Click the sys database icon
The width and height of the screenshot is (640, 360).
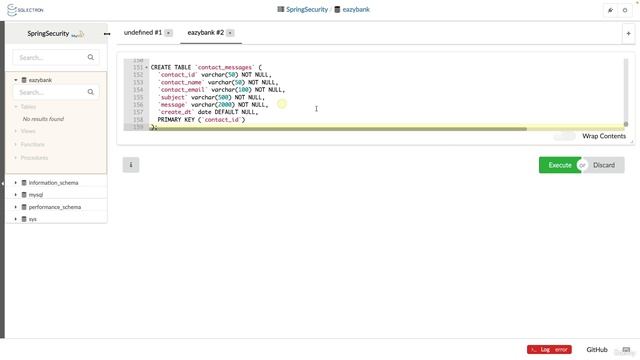(x=24, y=219)
